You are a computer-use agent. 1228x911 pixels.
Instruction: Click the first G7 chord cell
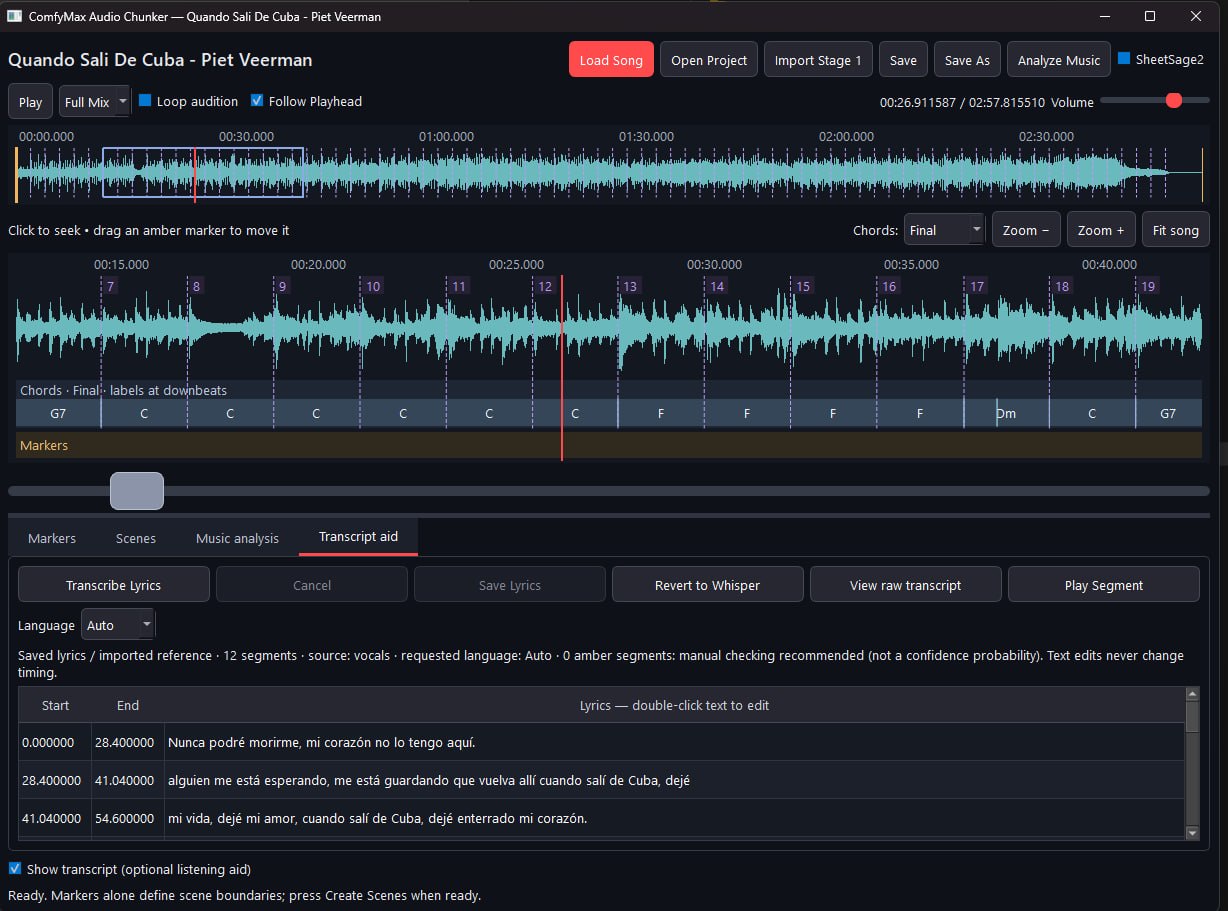(58, 413)
